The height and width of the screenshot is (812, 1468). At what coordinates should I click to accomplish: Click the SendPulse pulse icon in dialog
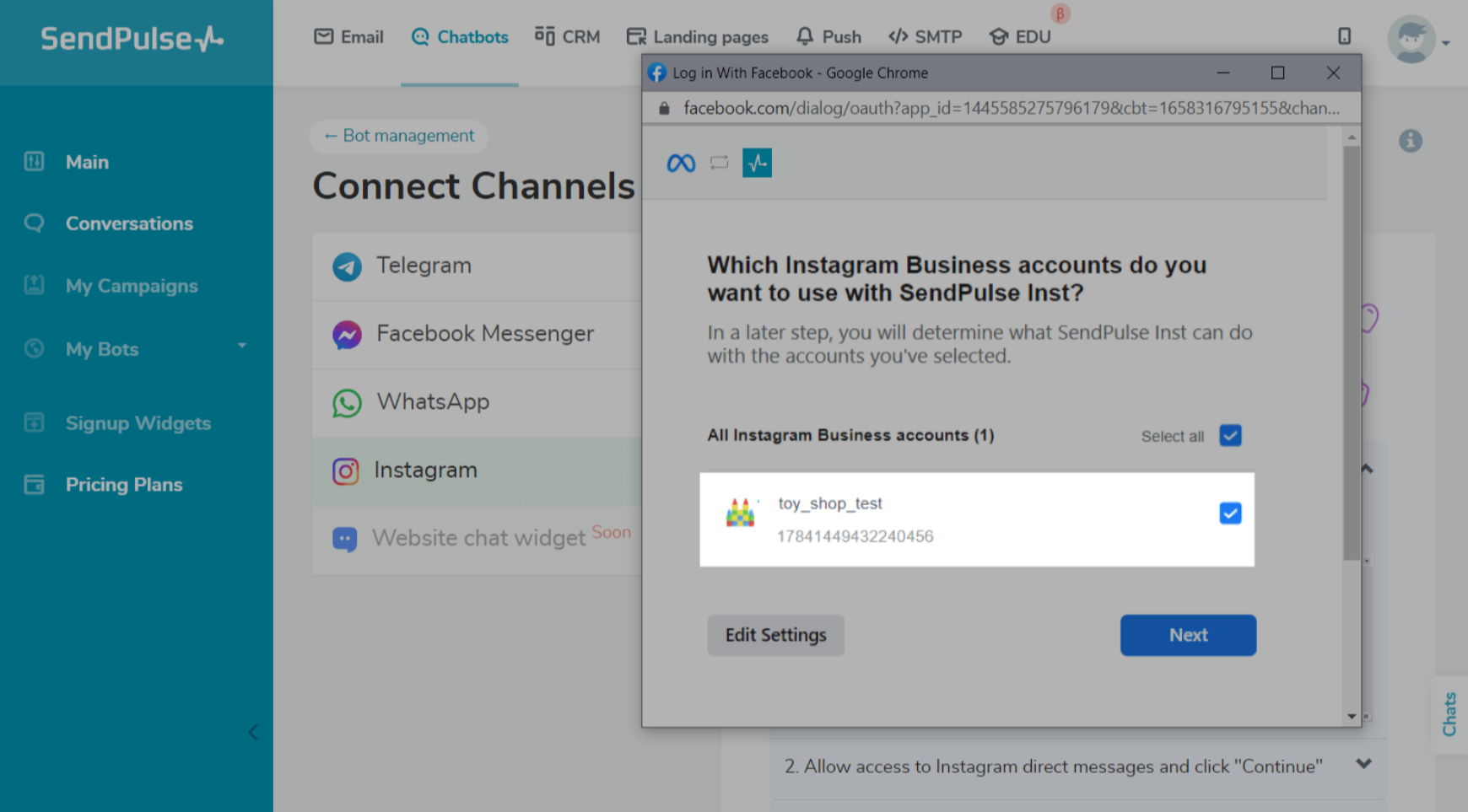(x=757, y=163)
